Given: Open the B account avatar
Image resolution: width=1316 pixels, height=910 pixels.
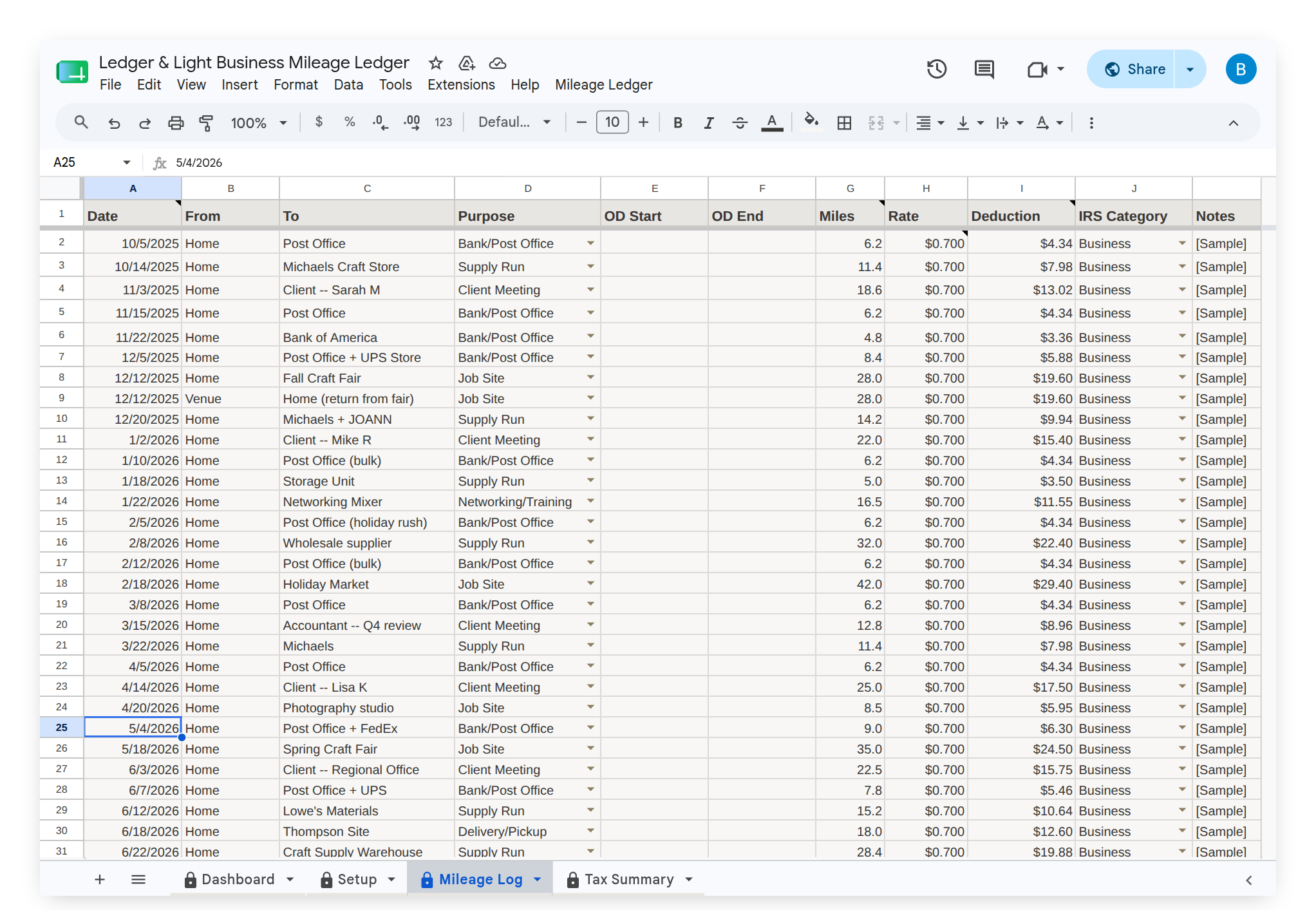Looking at the screenshot, I should pyautogui.click(x=1241, y=69).
